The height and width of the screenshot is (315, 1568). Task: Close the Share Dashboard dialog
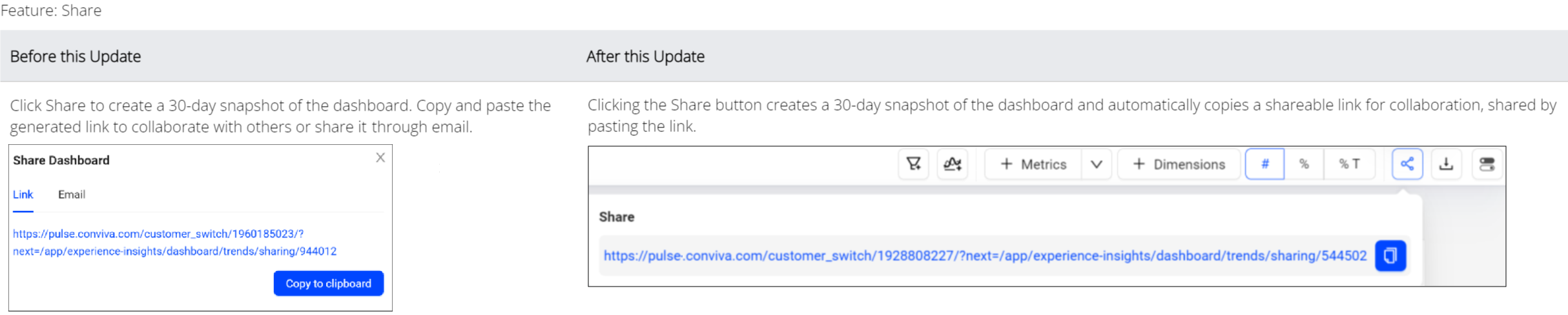coord(380,157)
